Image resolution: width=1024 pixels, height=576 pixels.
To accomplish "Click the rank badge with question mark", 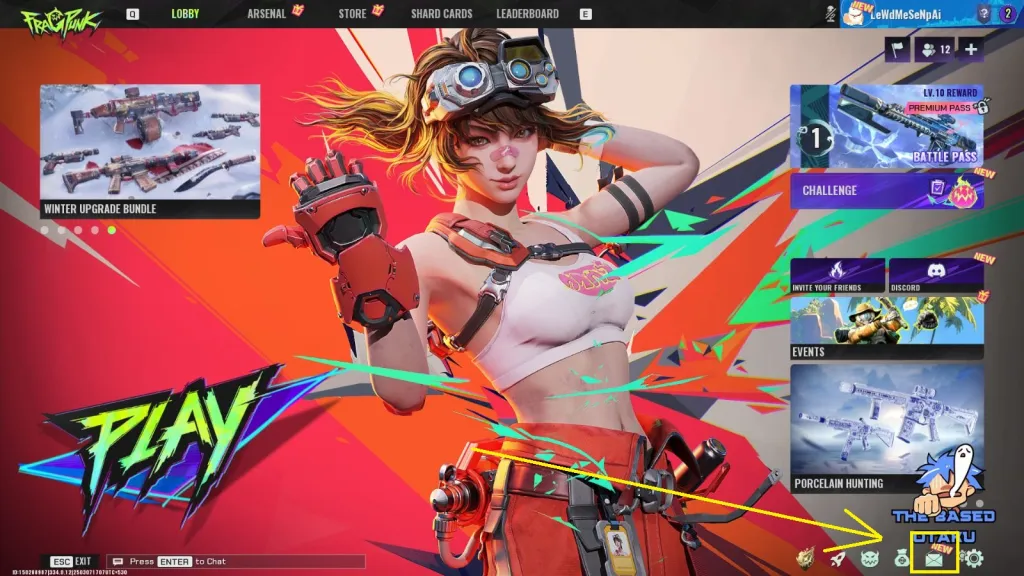I will click(984, 14).
